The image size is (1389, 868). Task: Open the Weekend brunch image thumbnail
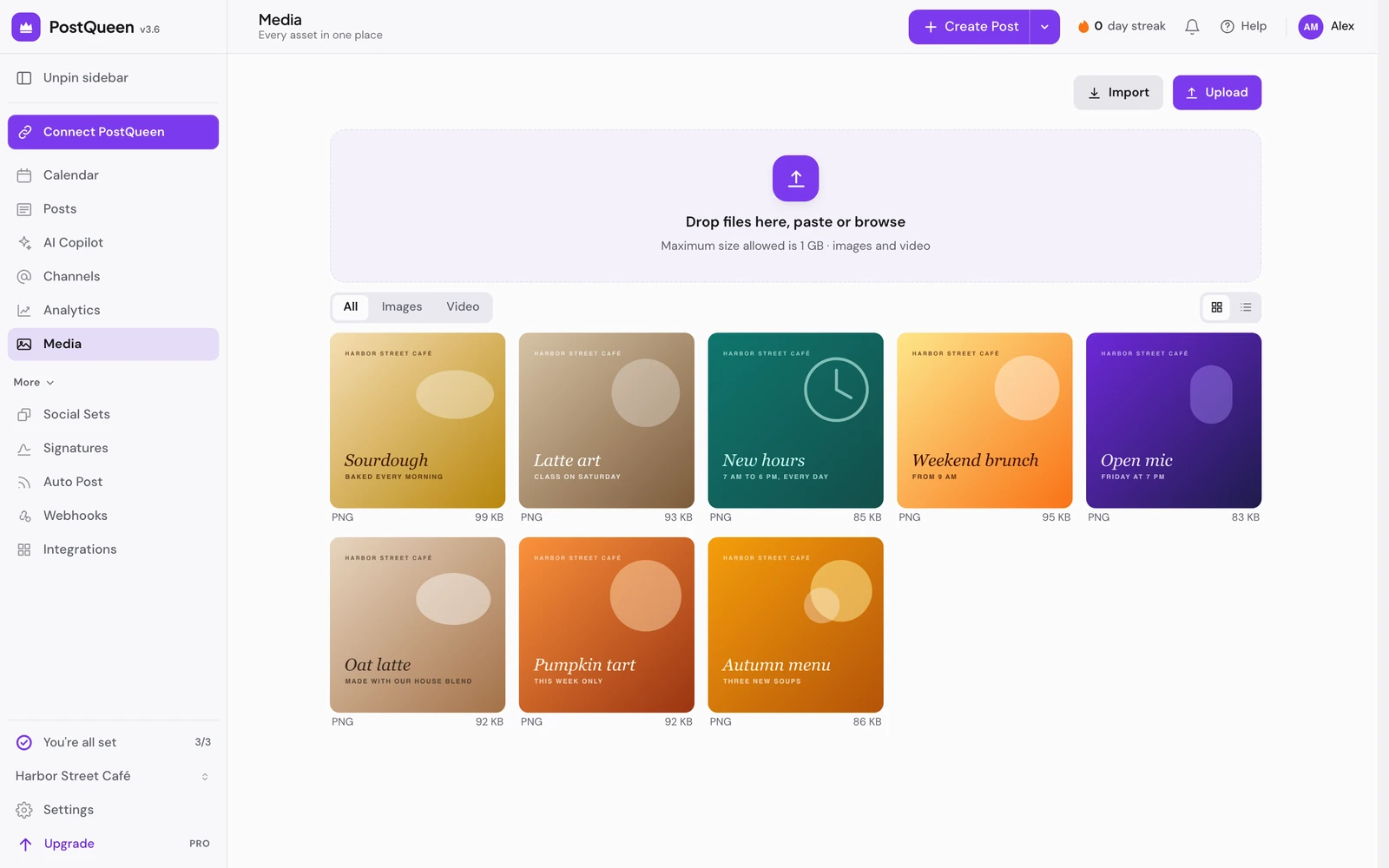click(984, 420)
